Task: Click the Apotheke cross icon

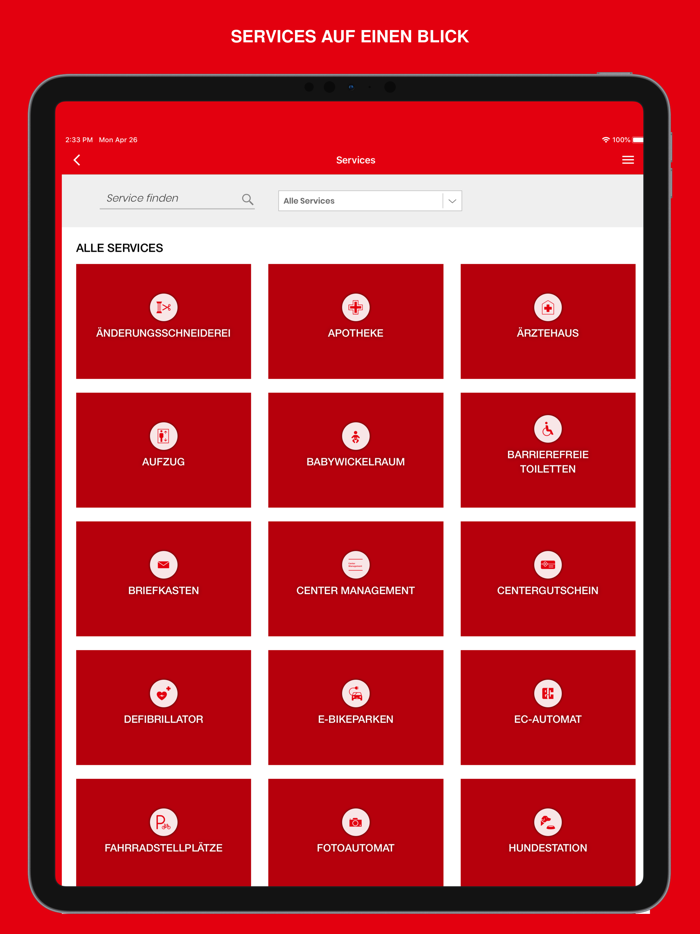Action: [356, 307]
